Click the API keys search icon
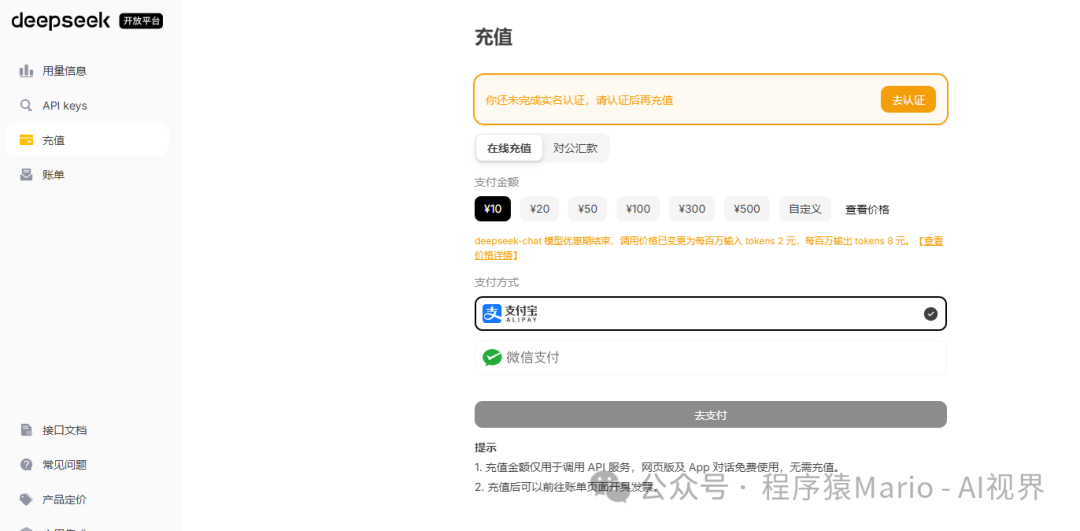The height and width of the screenshot is (531, 1080). point(26,105)
